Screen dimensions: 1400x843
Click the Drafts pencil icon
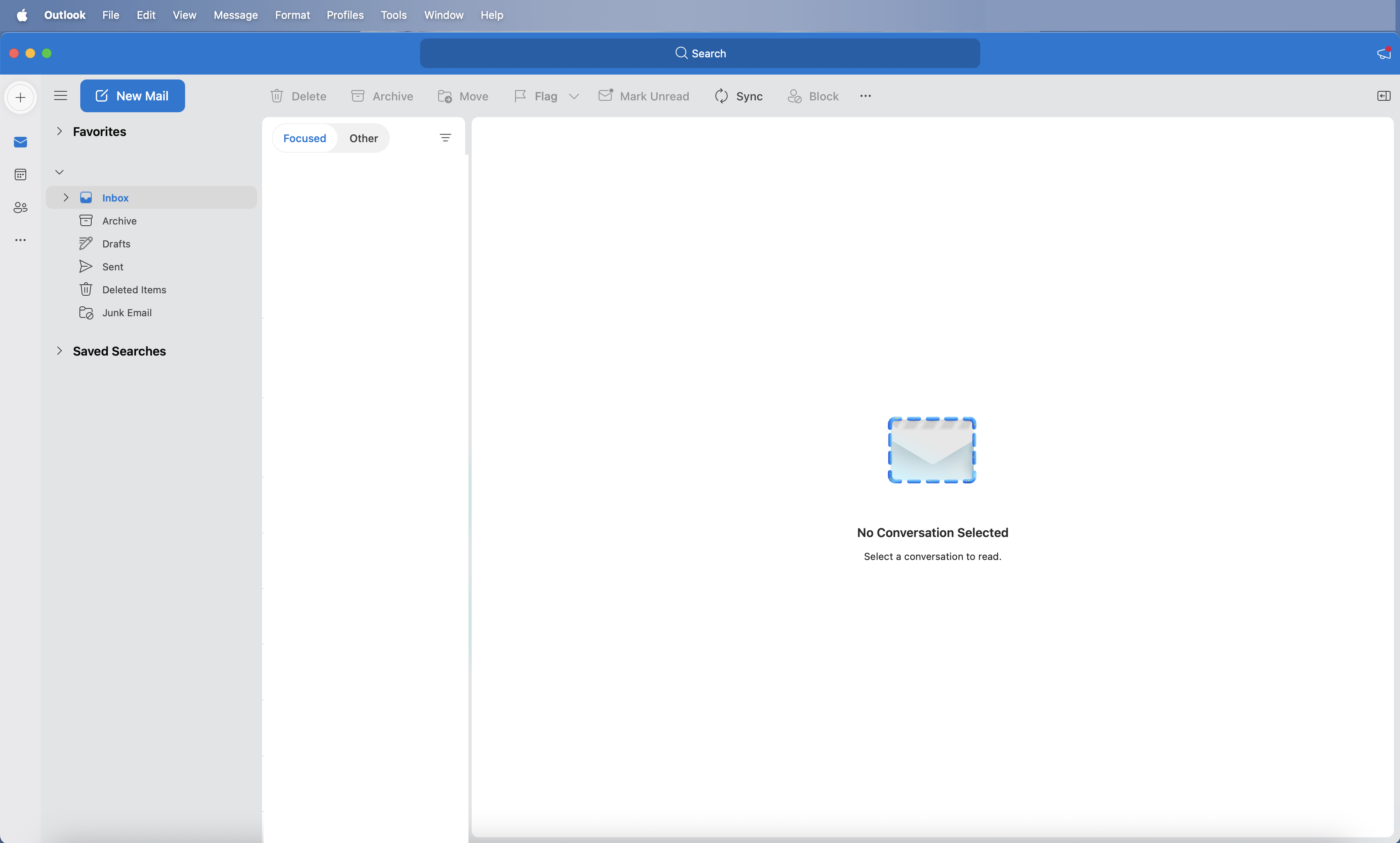pos(86,243)
